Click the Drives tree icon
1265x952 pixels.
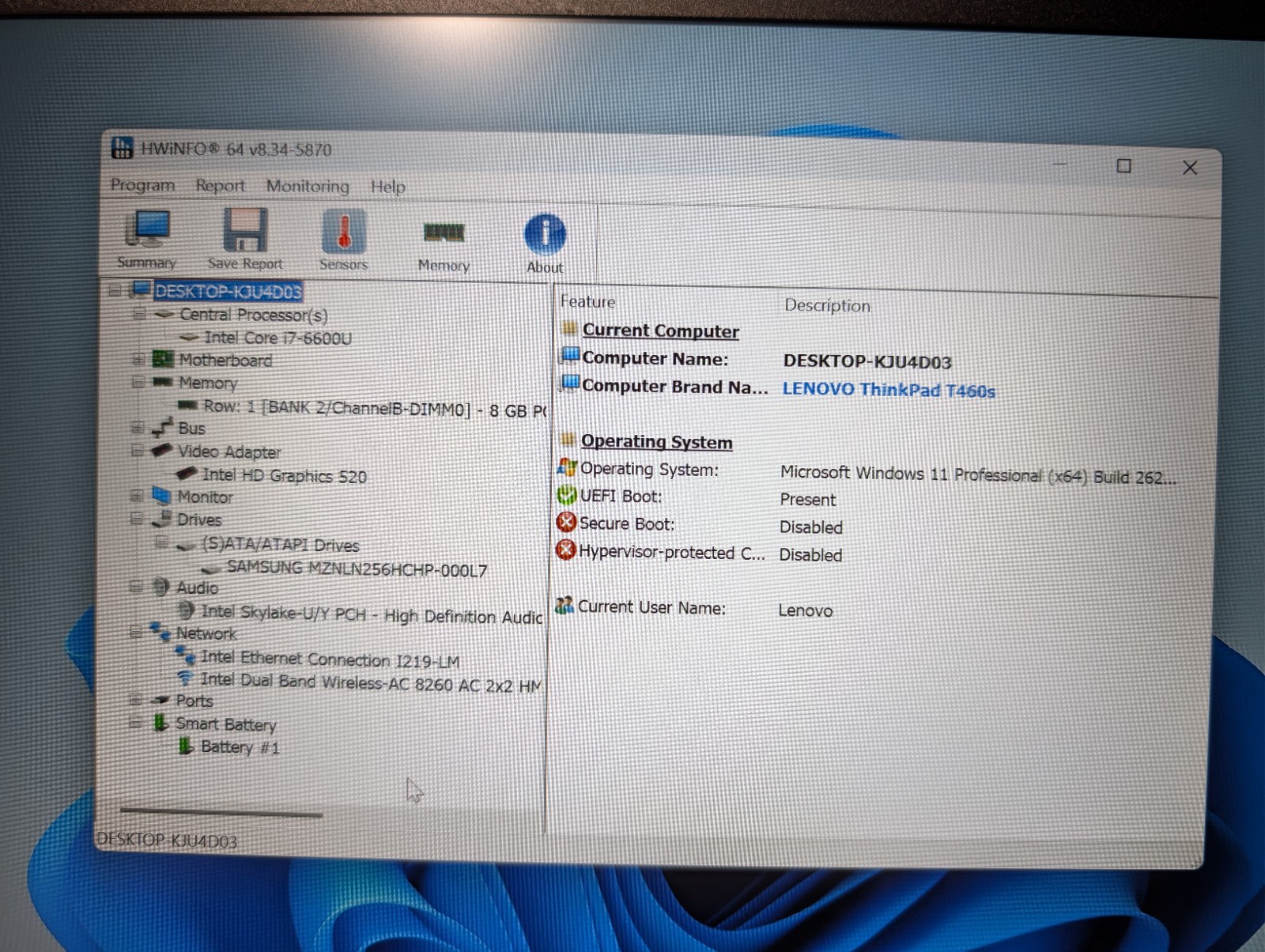[160, 519]
